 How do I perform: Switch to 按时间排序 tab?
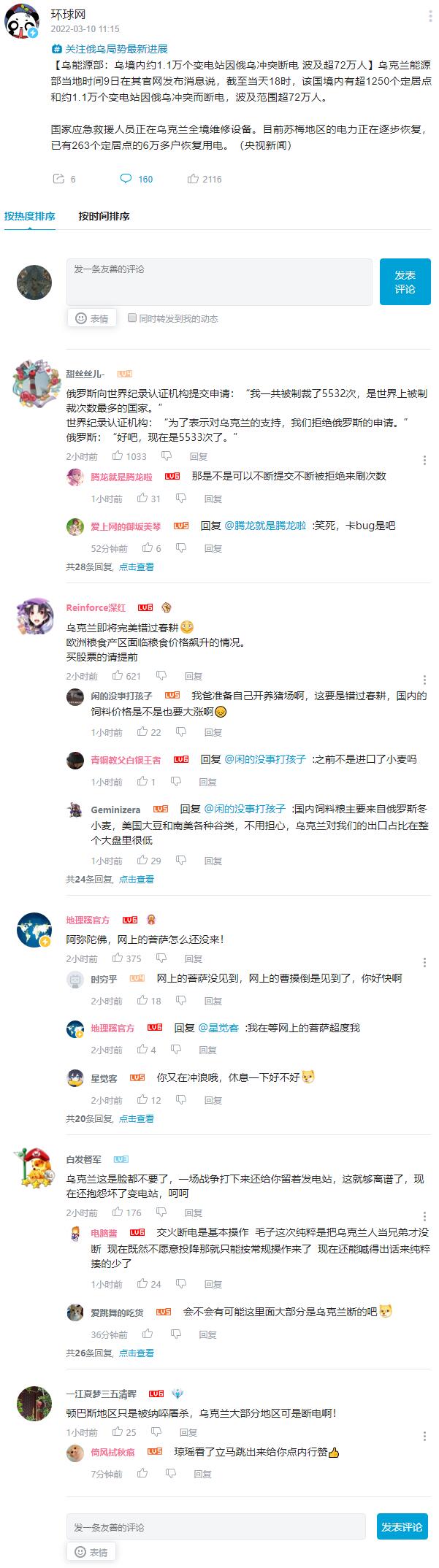(x=104, y=216)
